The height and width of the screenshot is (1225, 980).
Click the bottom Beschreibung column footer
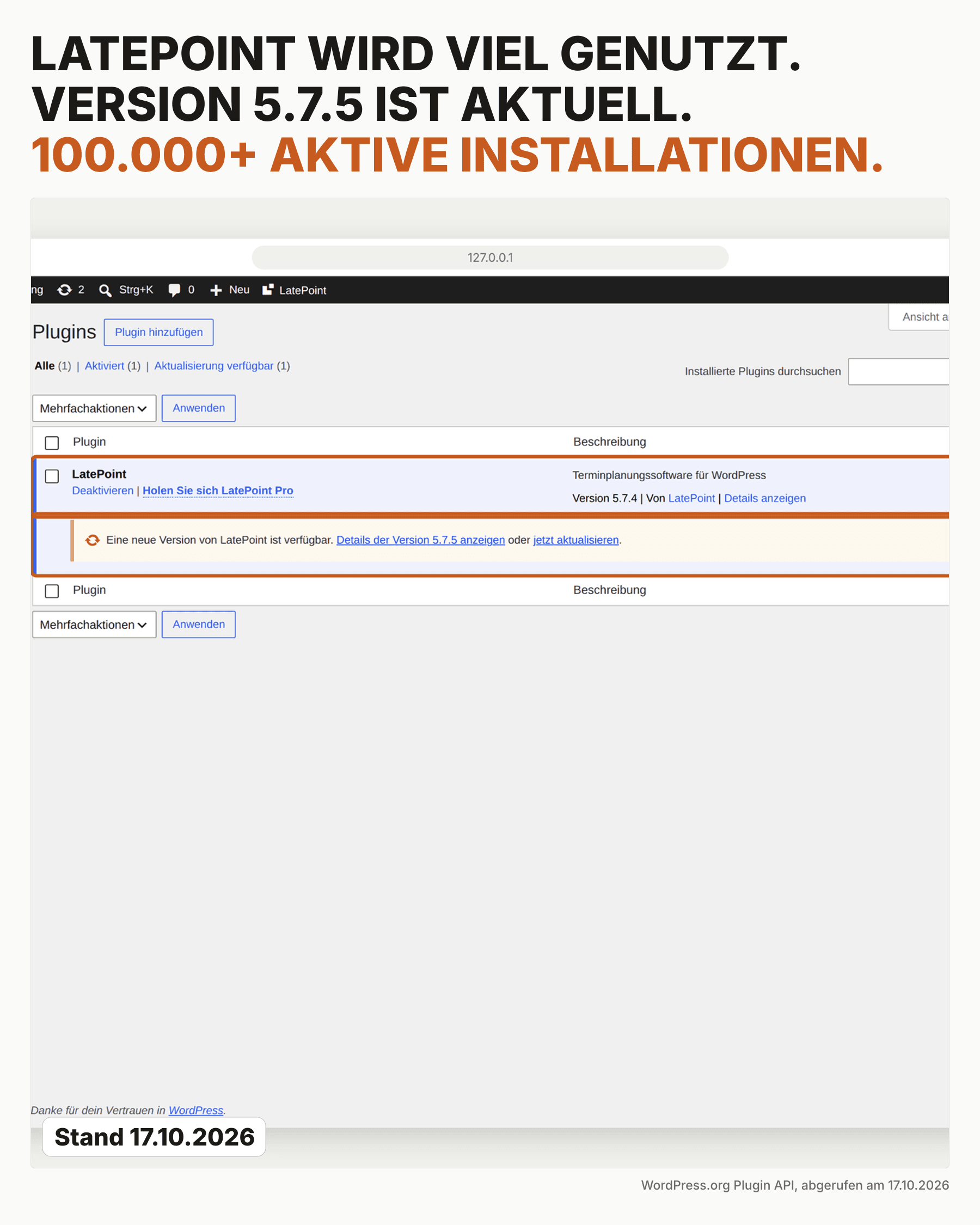(610, 590)
